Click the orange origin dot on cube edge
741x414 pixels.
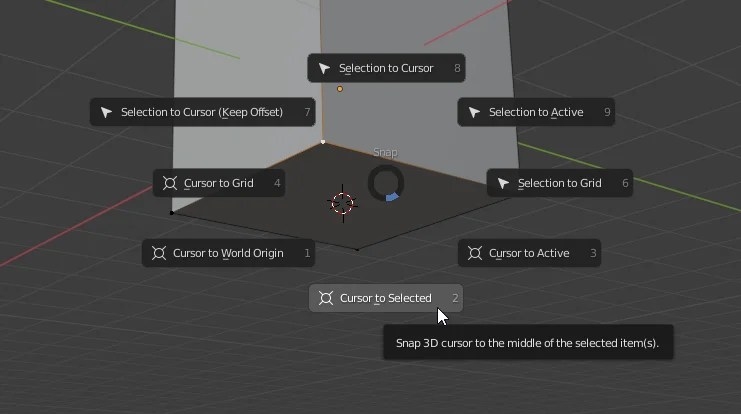pyautogui.click(x=340, y=89)
